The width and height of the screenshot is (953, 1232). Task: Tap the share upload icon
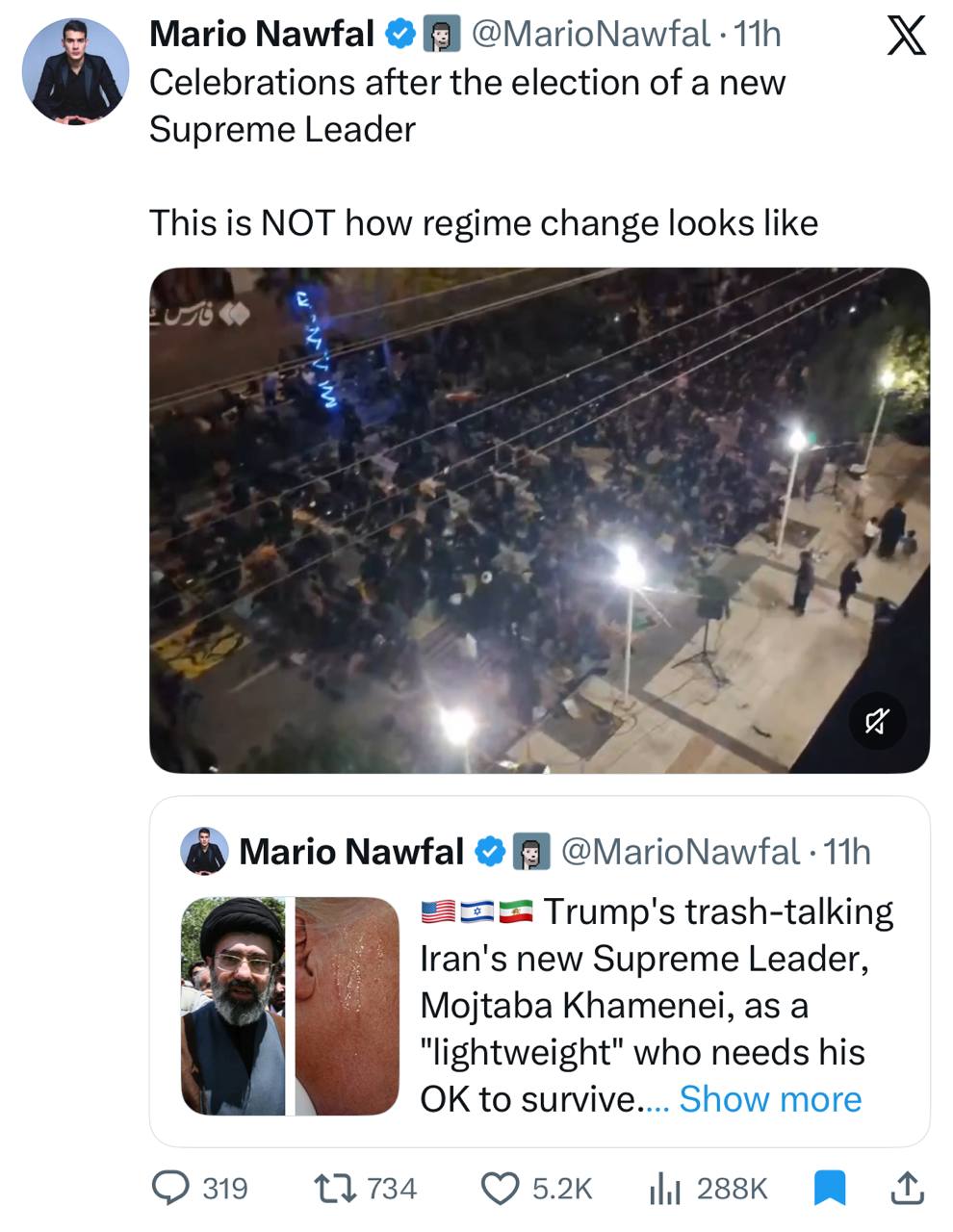pos(906,1189)
